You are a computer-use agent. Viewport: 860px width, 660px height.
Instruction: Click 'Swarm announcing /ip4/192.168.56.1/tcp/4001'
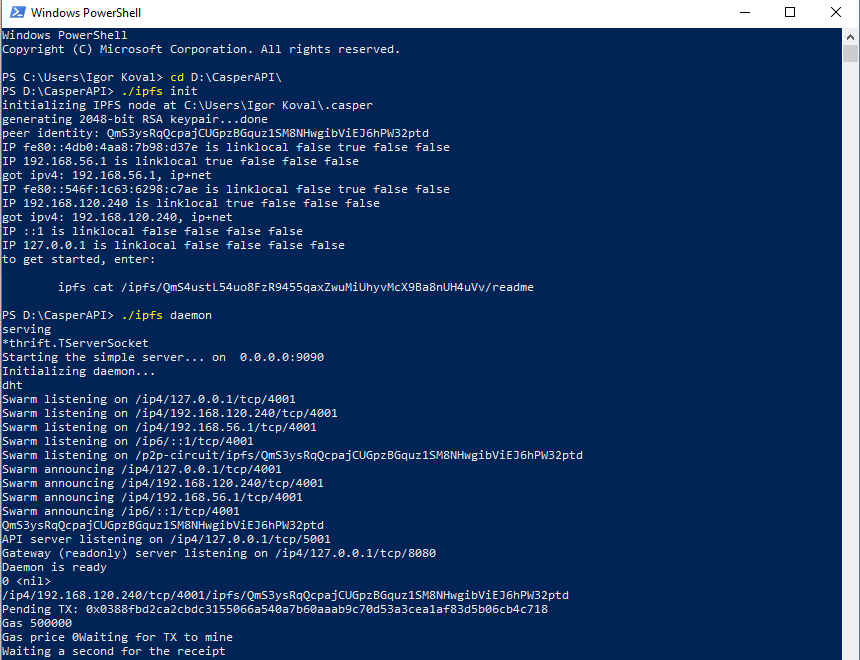click(x=152, y=497)
